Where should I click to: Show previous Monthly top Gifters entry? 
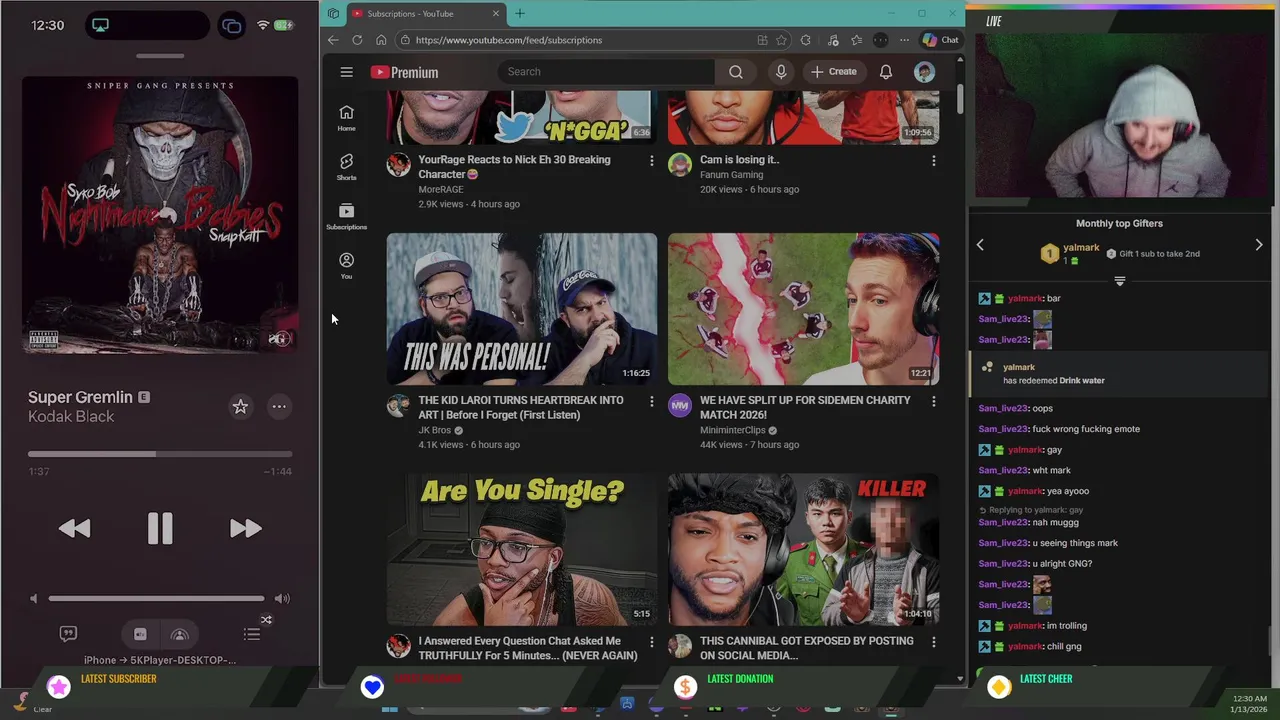(980, 245)
